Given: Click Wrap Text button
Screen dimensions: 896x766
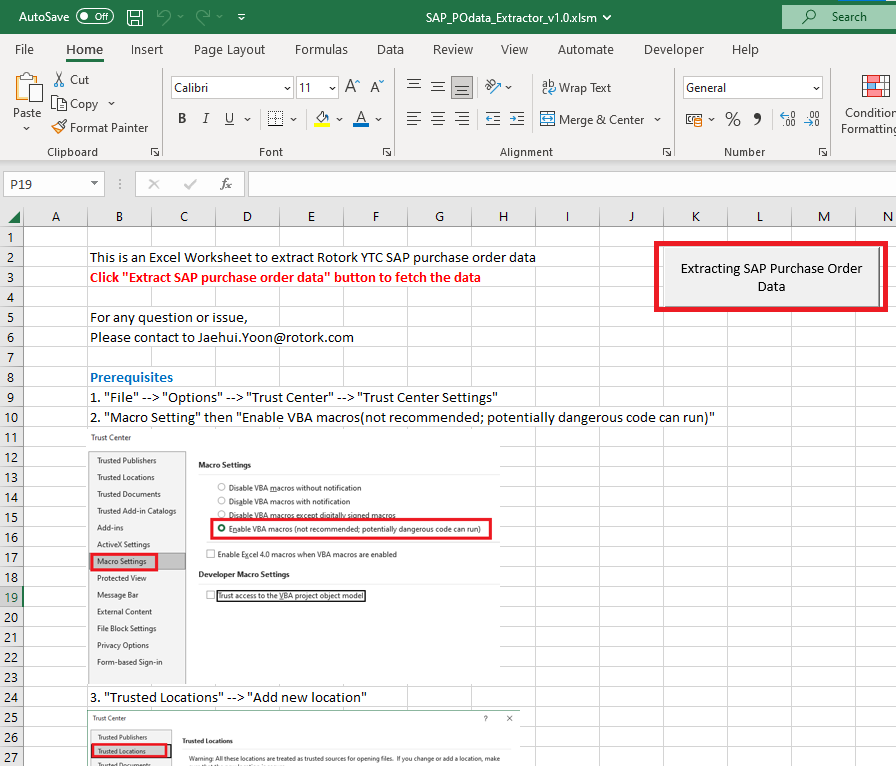Looking at the screenshot, I should point(576,87).
